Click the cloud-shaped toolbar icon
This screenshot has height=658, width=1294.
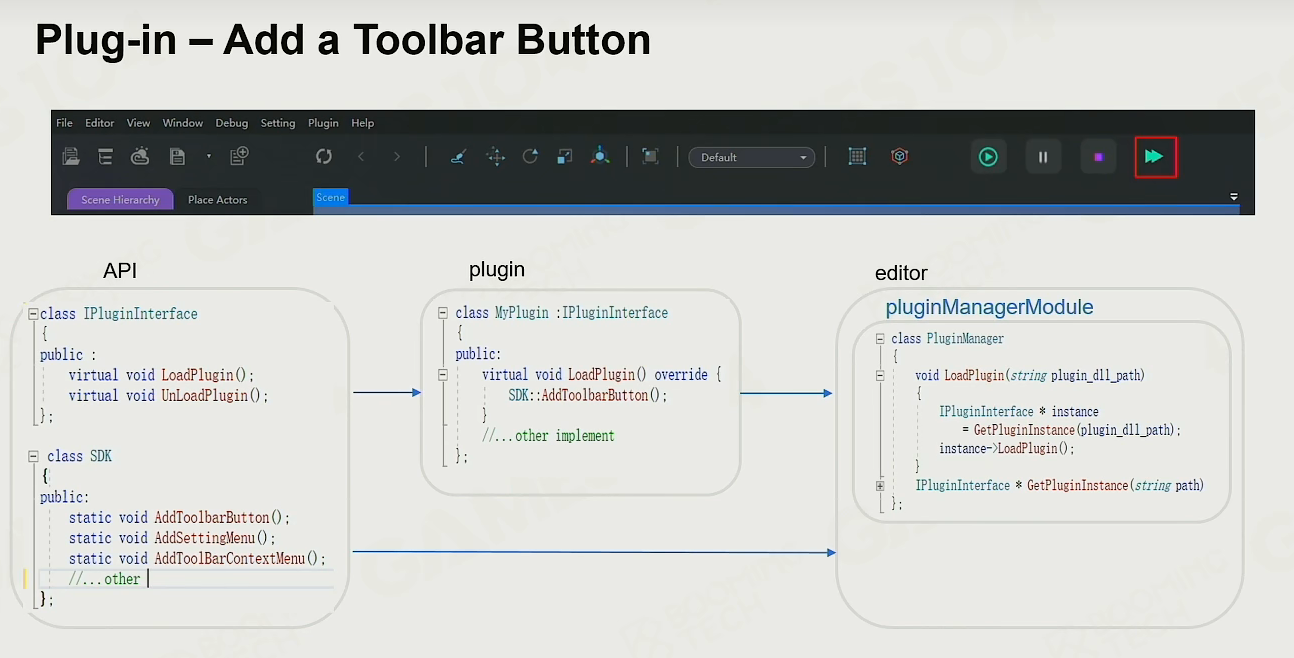tap(140, 156)
